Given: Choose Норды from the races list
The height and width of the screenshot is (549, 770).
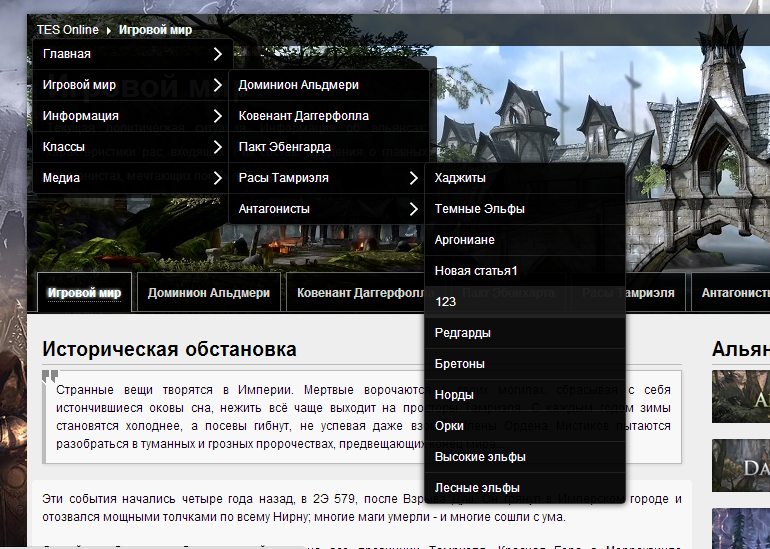Looking at the screenshot, I should coord(524,394).
